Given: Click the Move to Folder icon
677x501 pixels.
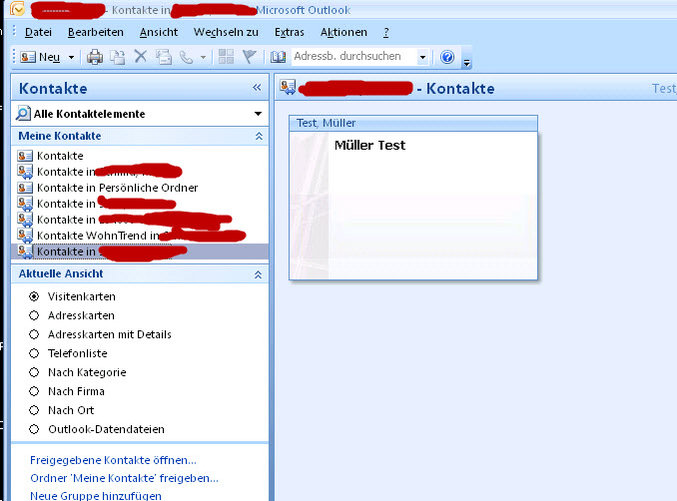Looking at the screenshot, I should (117, 57).
